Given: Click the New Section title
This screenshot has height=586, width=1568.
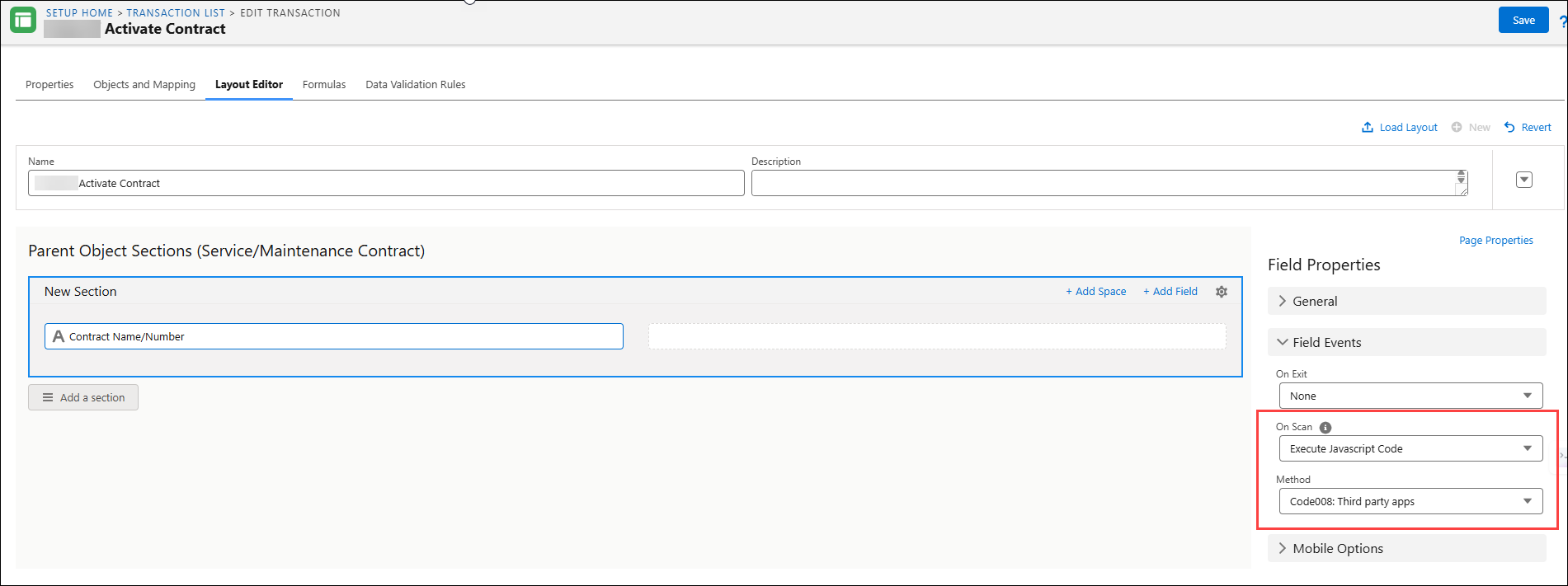Looking at the screenshot, I should point(80,291).
